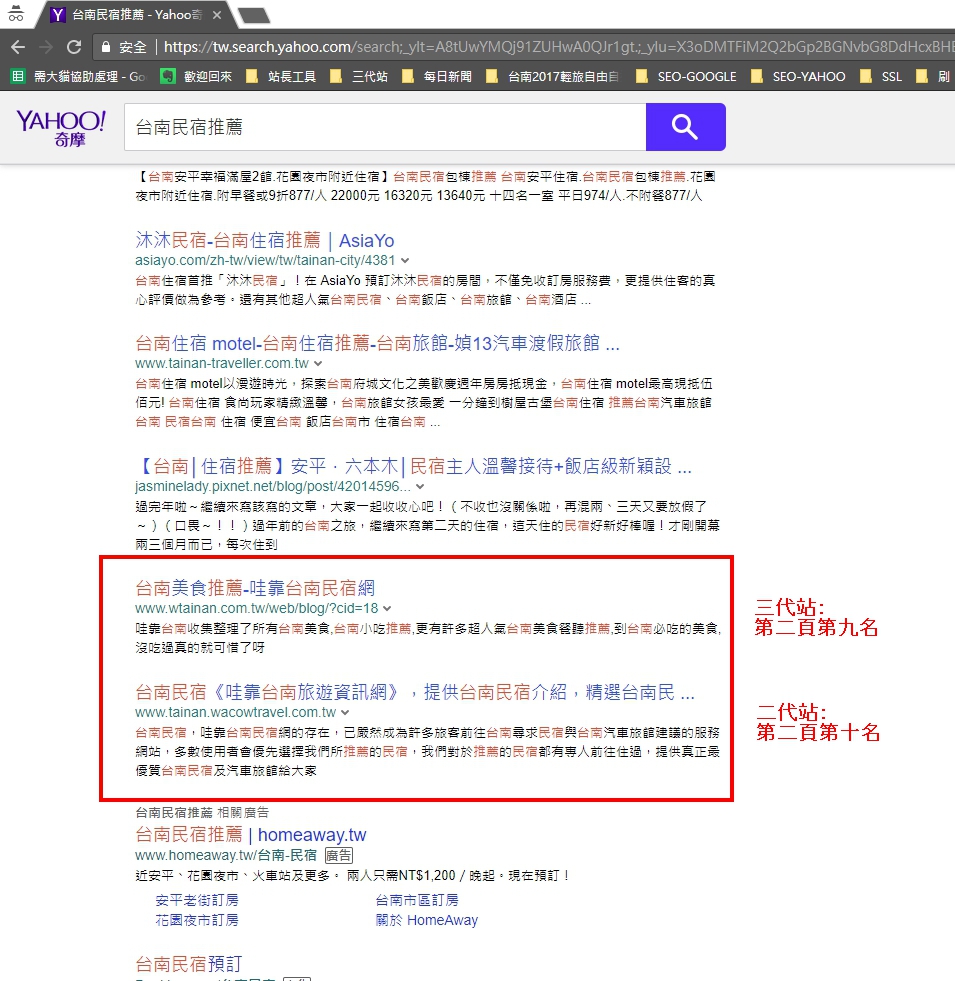Click the 台南民宿推薦 相關廣告 heading text
955x981 pixels.
pyautogui.click(x=202, y=812)
